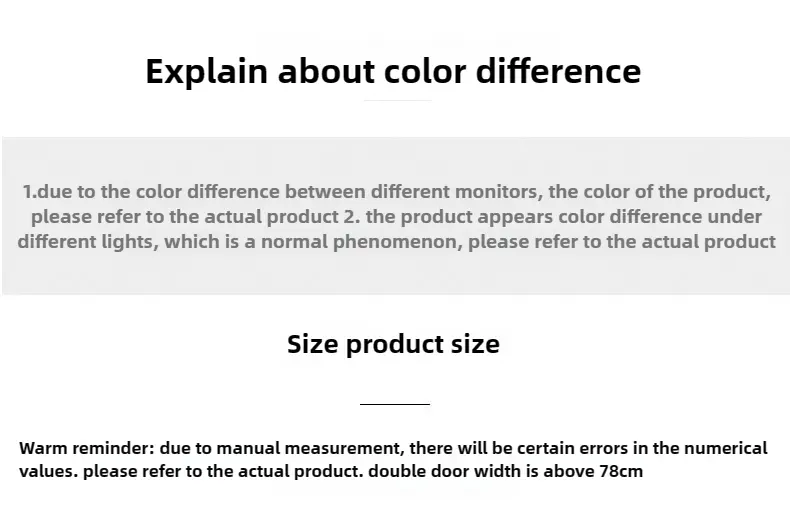Click the line starting "1.due to the color"

click(x=396, y=191)
